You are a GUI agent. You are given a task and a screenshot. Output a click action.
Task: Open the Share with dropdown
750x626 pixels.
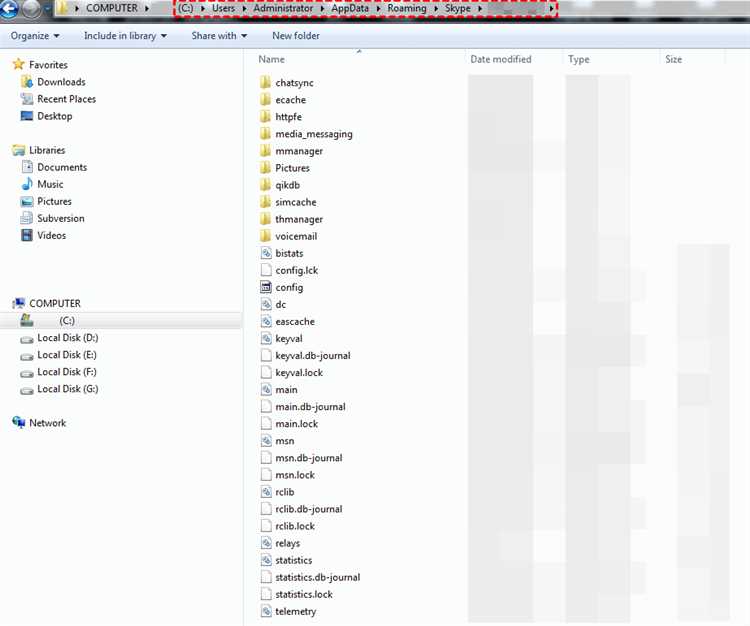click(219, 36)
